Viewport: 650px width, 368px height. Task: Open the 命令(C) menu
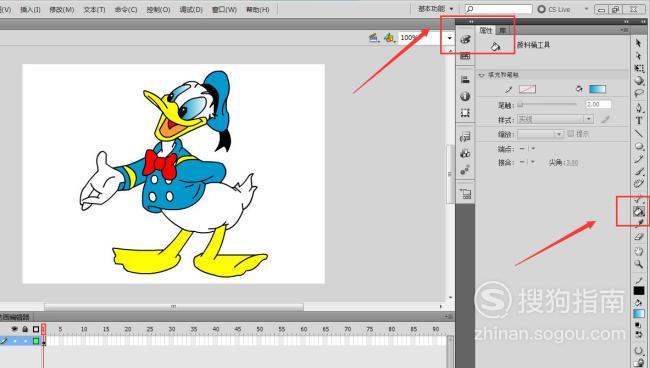(126, 9)
